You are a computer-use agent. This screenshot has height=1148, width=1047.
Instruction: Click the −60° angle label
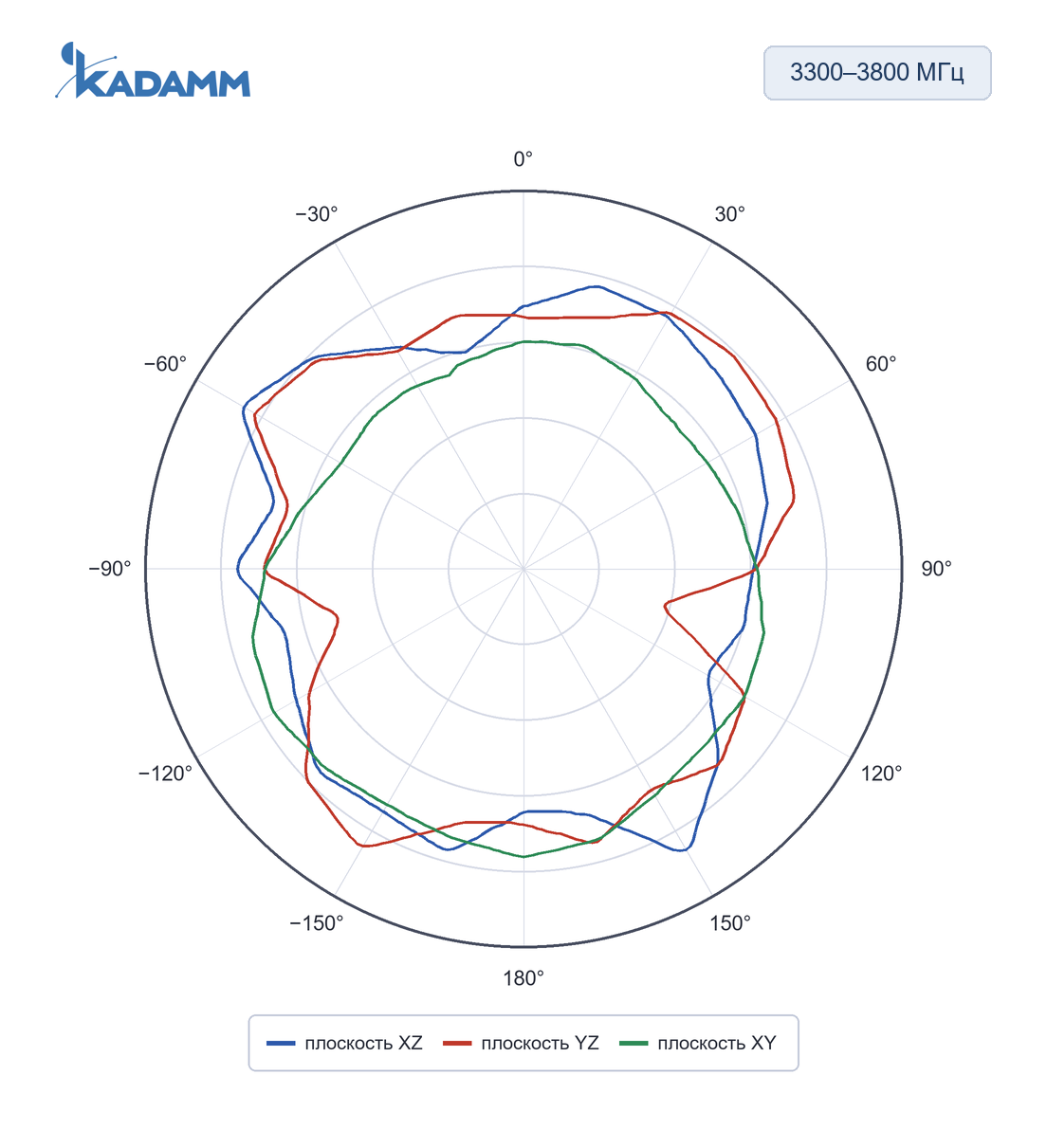tap(166, 364)
